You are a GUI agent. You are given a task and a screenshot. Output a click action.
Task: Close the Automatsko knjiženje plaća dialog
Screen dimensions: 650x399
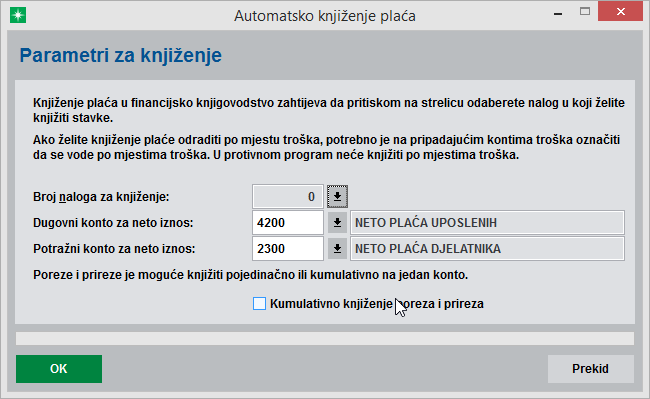coord(621,12)
